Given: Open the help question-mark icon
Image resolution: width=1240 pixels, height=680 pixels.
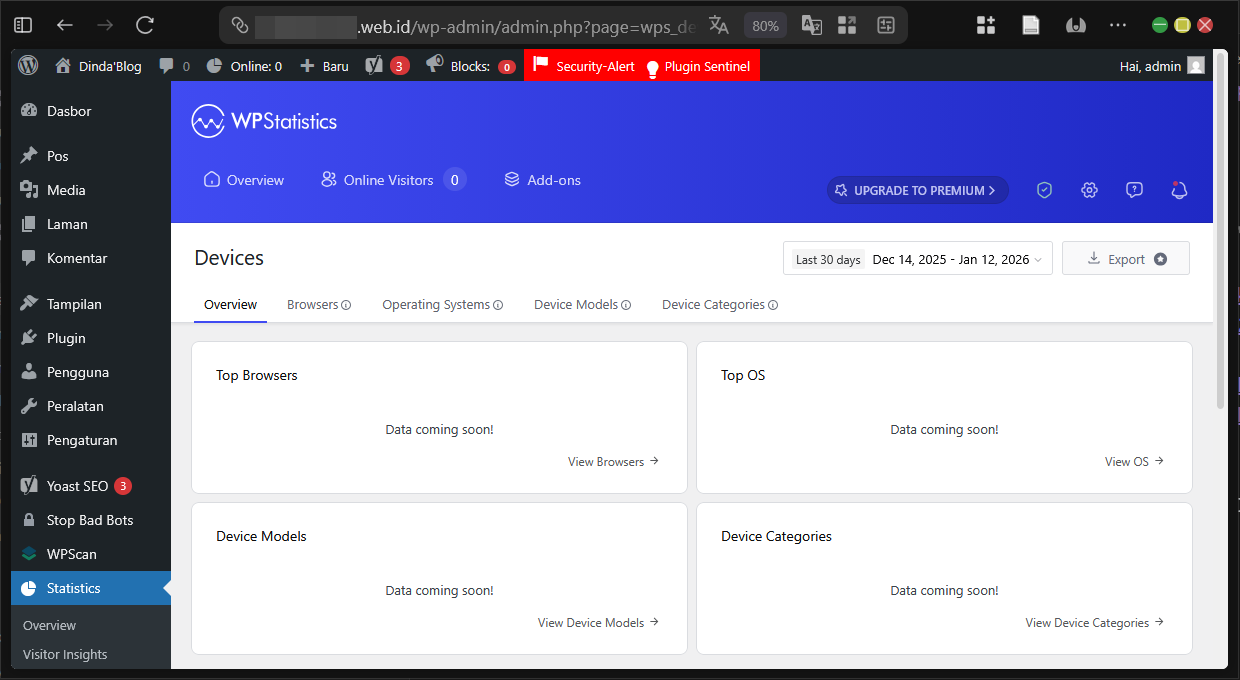Looking at the screenshot, I should coord(1134,190).
